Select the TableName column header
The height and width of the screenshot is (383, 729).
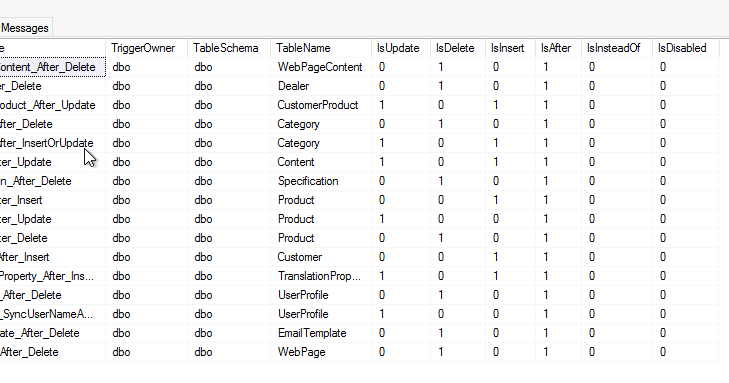321,48
